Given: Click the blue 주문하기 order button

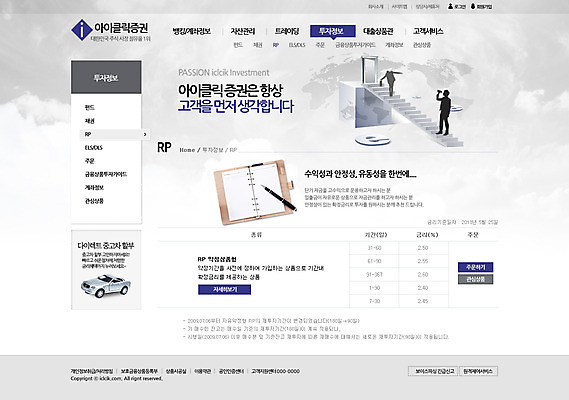Looking at the screenshot, I should click(x=475, y=267).
